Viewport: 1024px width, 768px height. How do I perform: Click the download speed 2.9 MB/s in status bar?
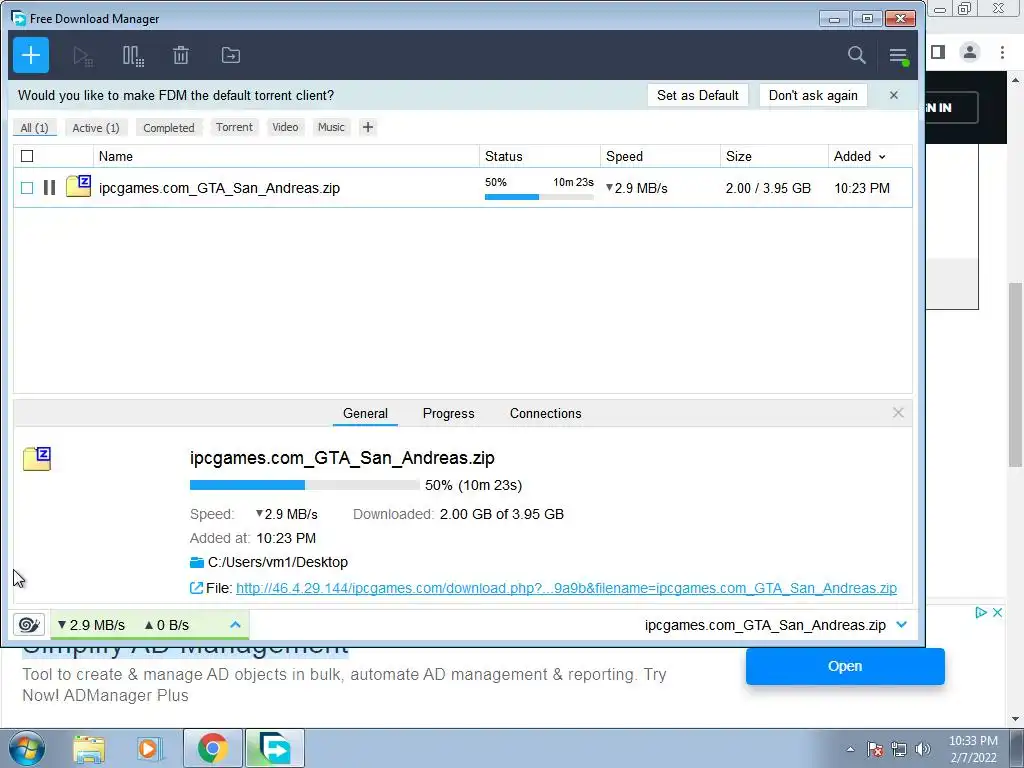91,625
